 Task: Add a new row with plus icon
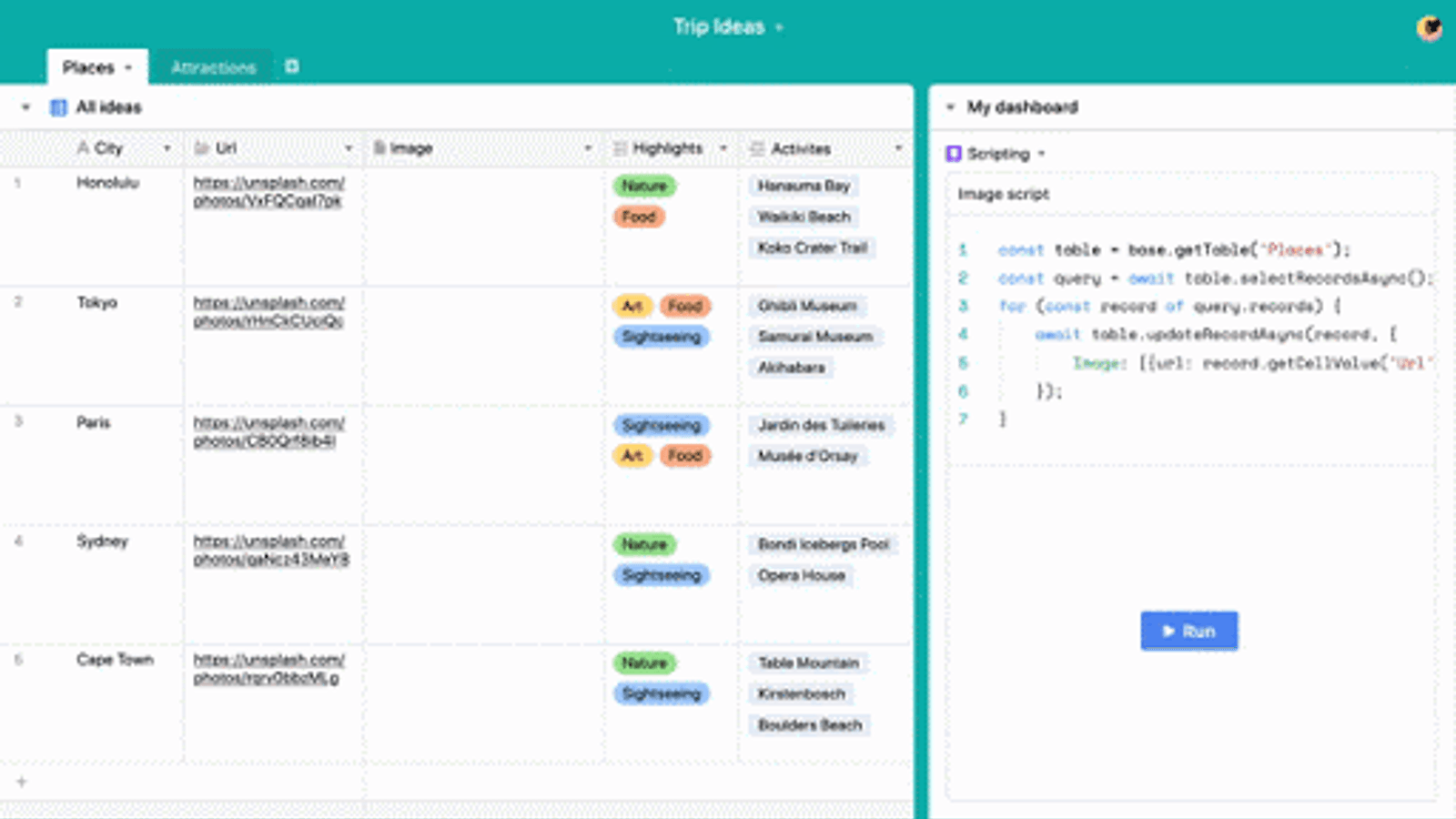(22, 782)
